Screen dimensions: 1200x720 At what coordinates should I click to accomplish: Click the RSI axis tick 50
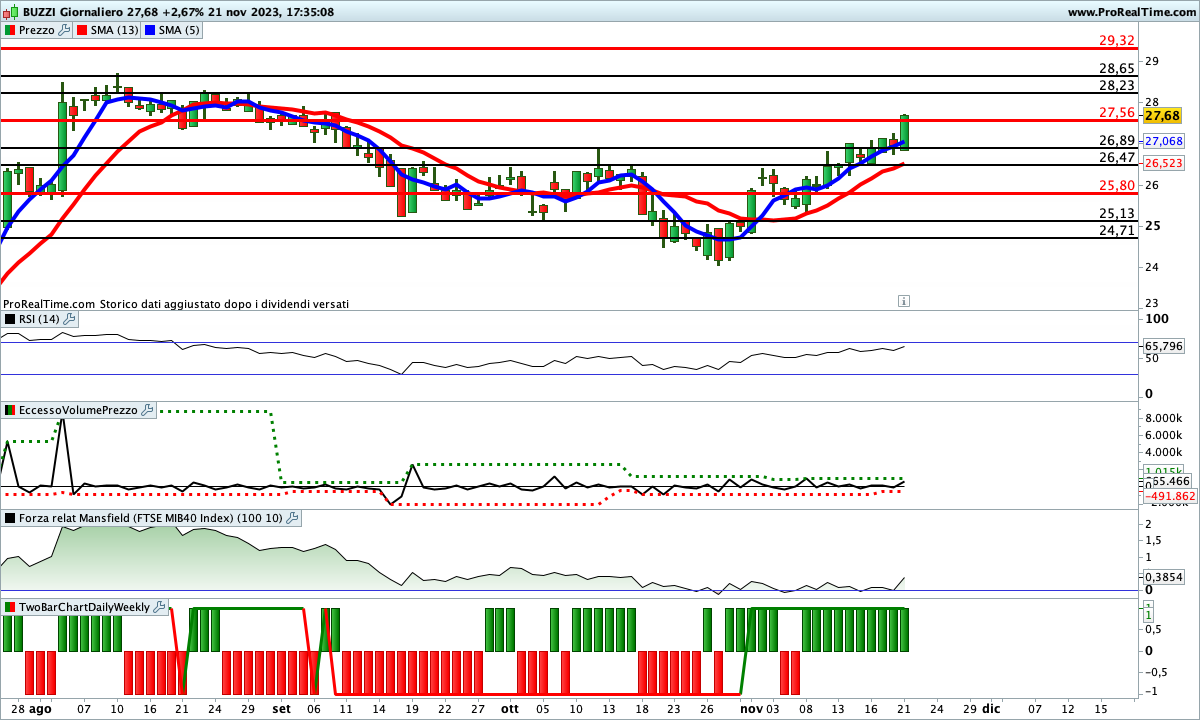(x=1152, y=358)
